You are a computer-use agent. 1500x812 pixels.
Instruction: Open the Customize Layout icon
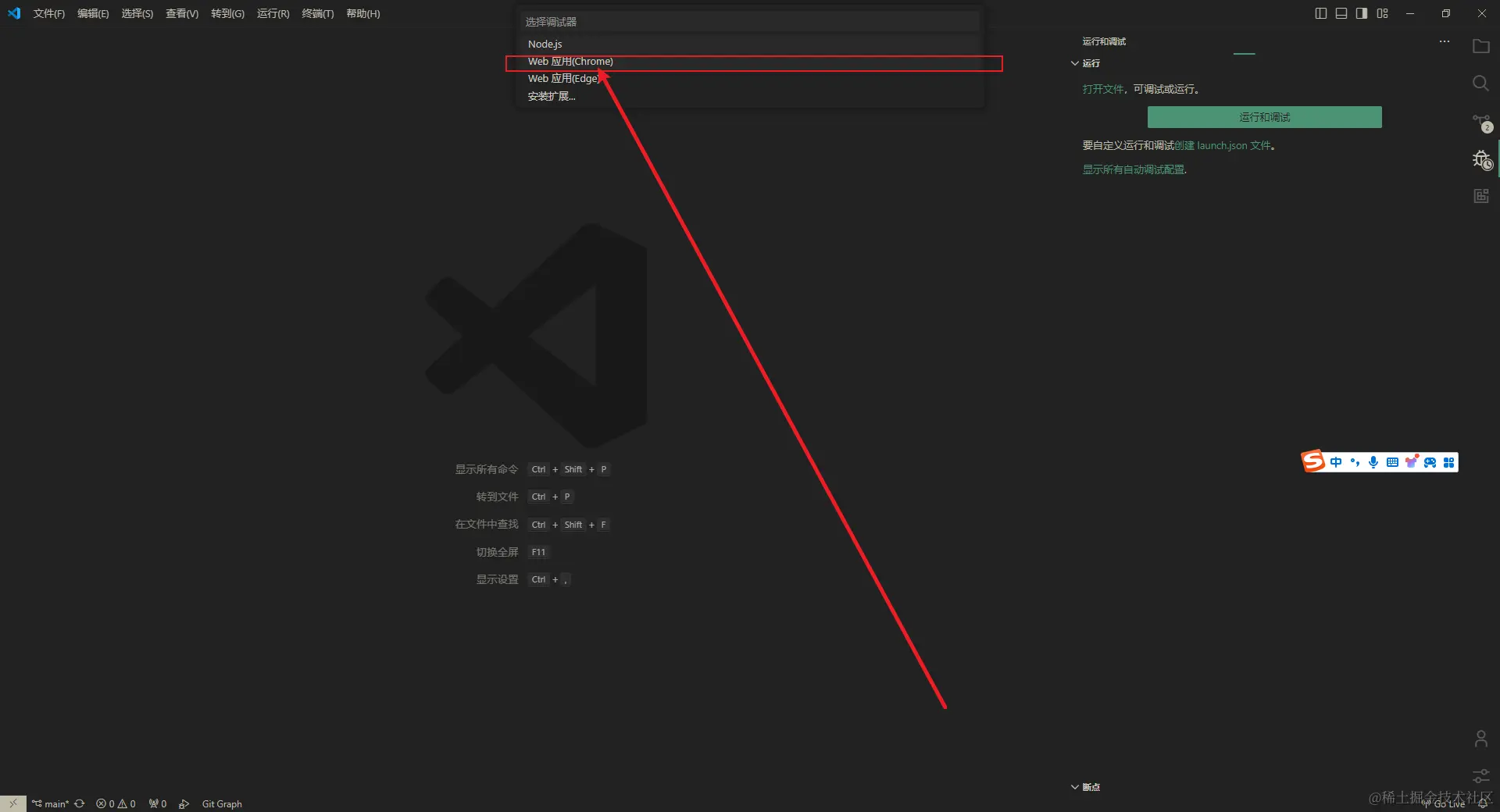(1382, 13)
